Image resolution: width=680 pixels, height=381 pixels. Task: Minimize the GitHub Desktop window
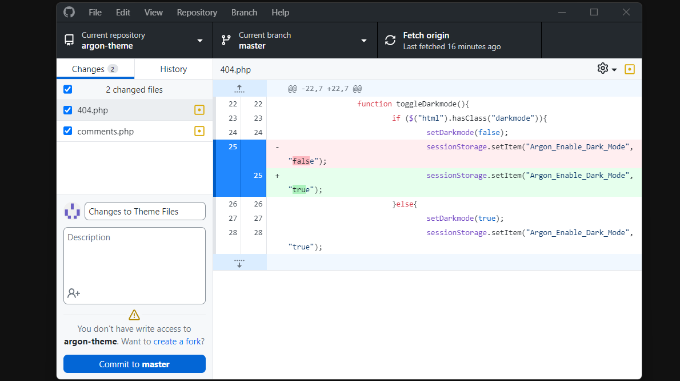click(x=562, y=12)
